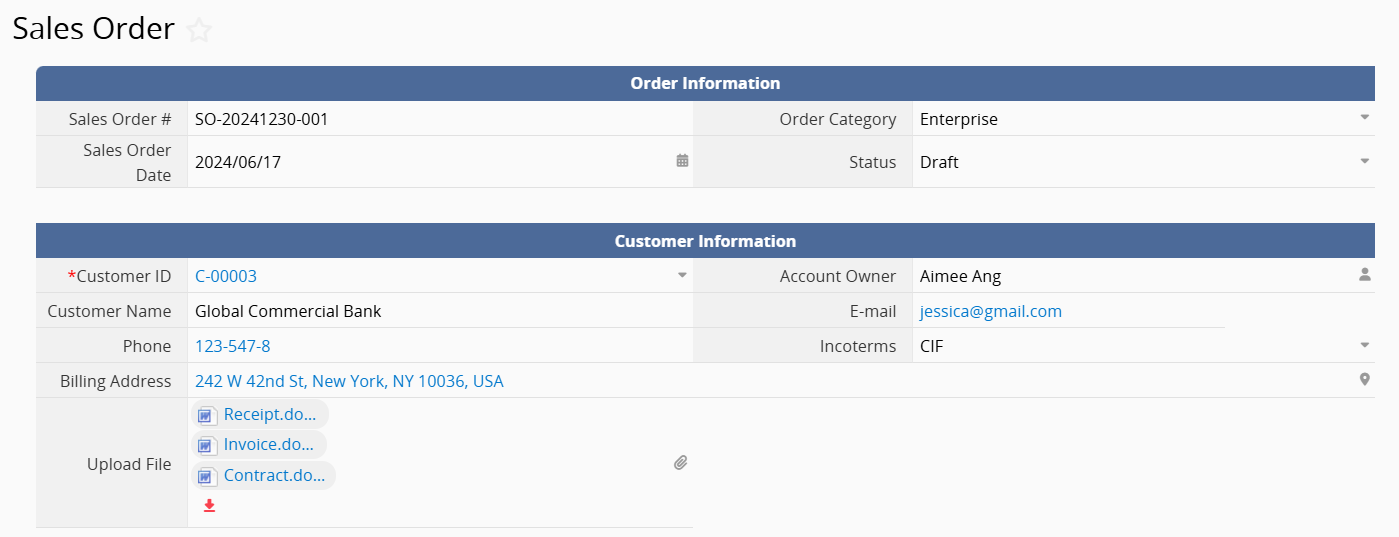
Task: Expand the Customer ID dropdown arrow
Action: click(682, 275)
